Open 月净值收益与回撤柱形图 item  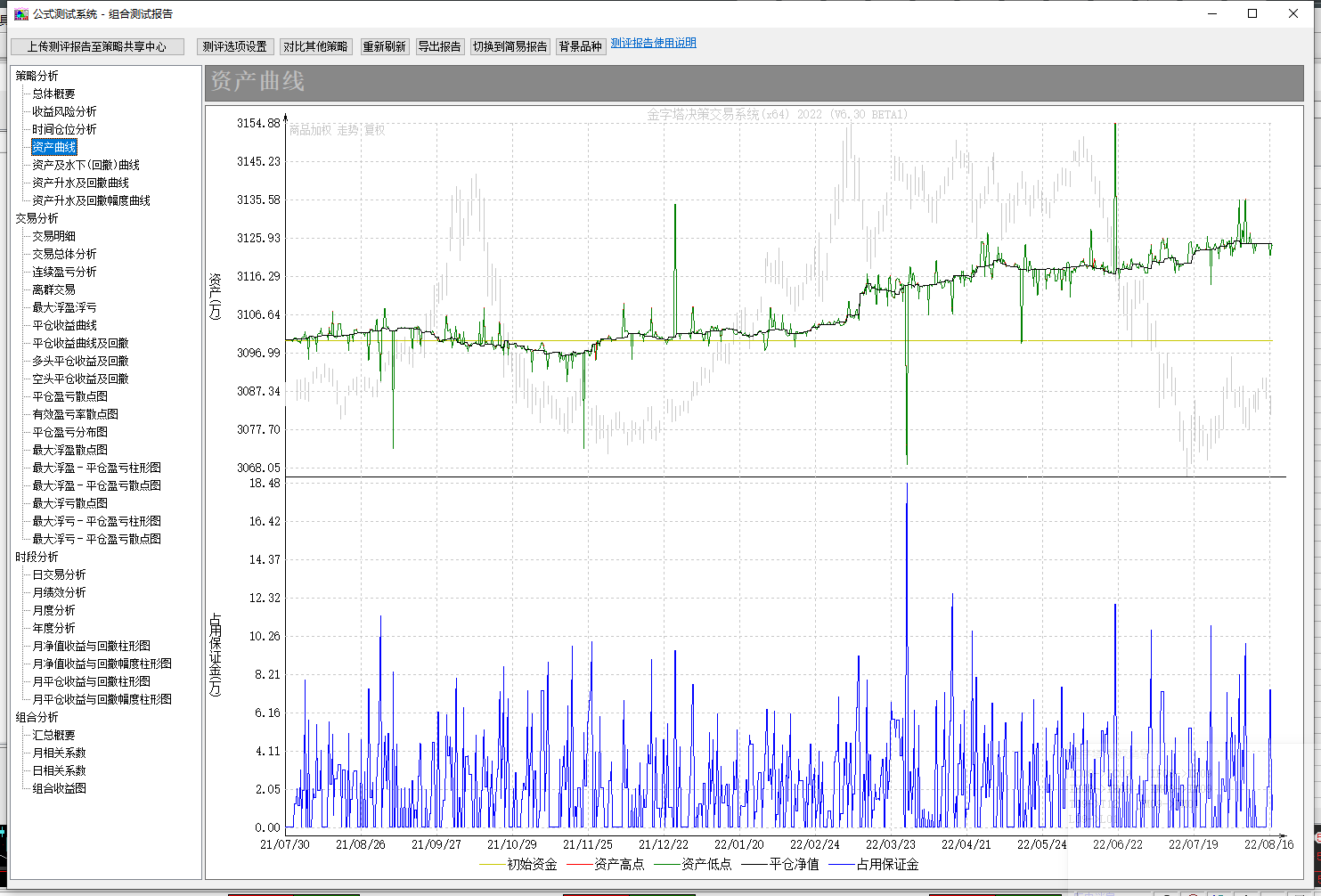92,646
